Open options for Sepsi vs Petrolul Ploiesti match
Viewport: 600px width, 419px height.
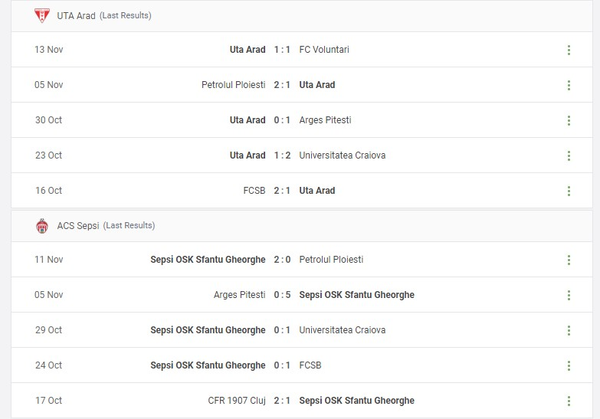[568, 260]
